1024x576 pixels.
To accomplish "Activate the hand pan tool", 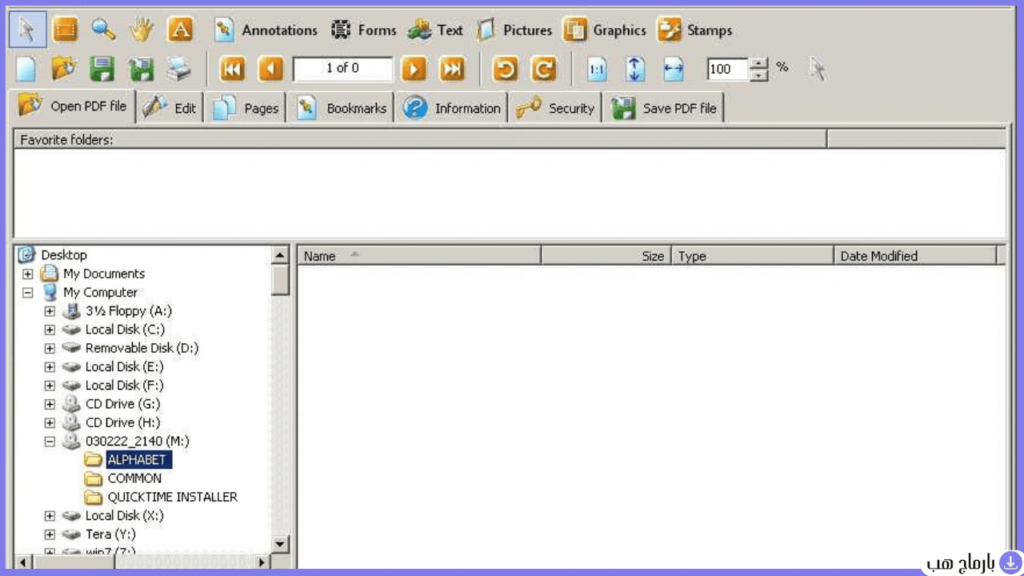I will [141, 29].
